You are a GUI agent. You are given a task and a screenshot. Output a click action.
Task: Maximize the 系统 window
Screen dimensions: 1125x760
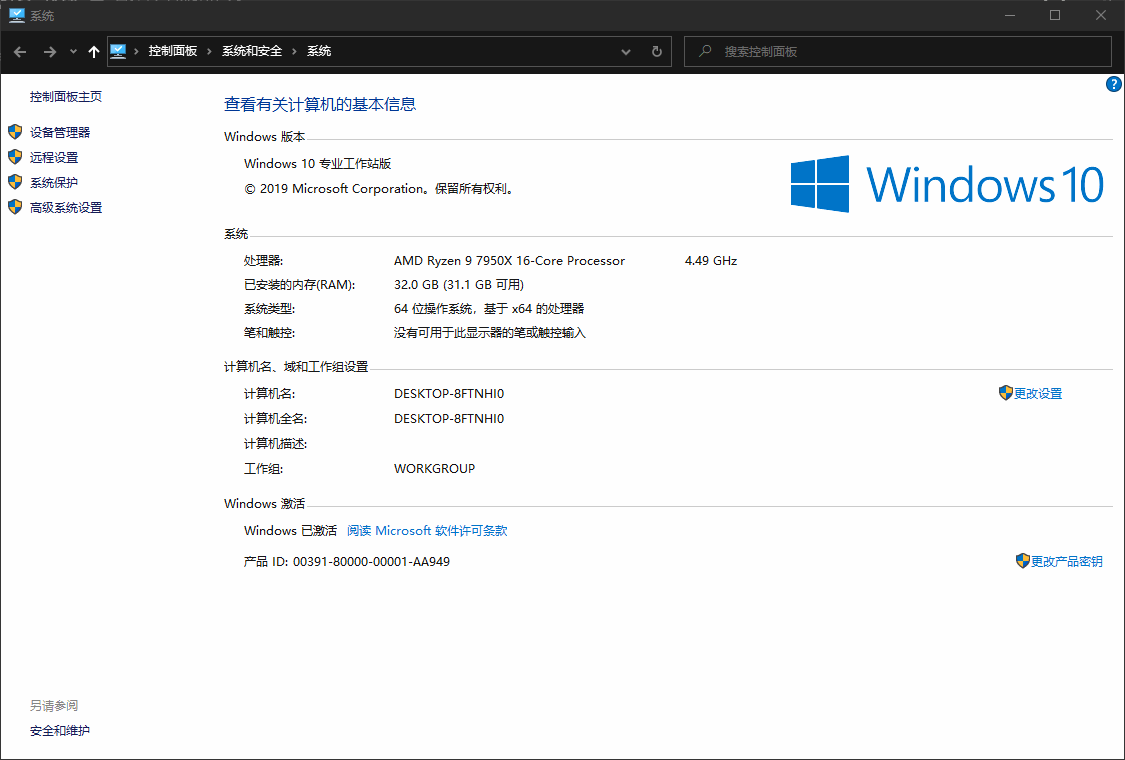(1055, 15)
